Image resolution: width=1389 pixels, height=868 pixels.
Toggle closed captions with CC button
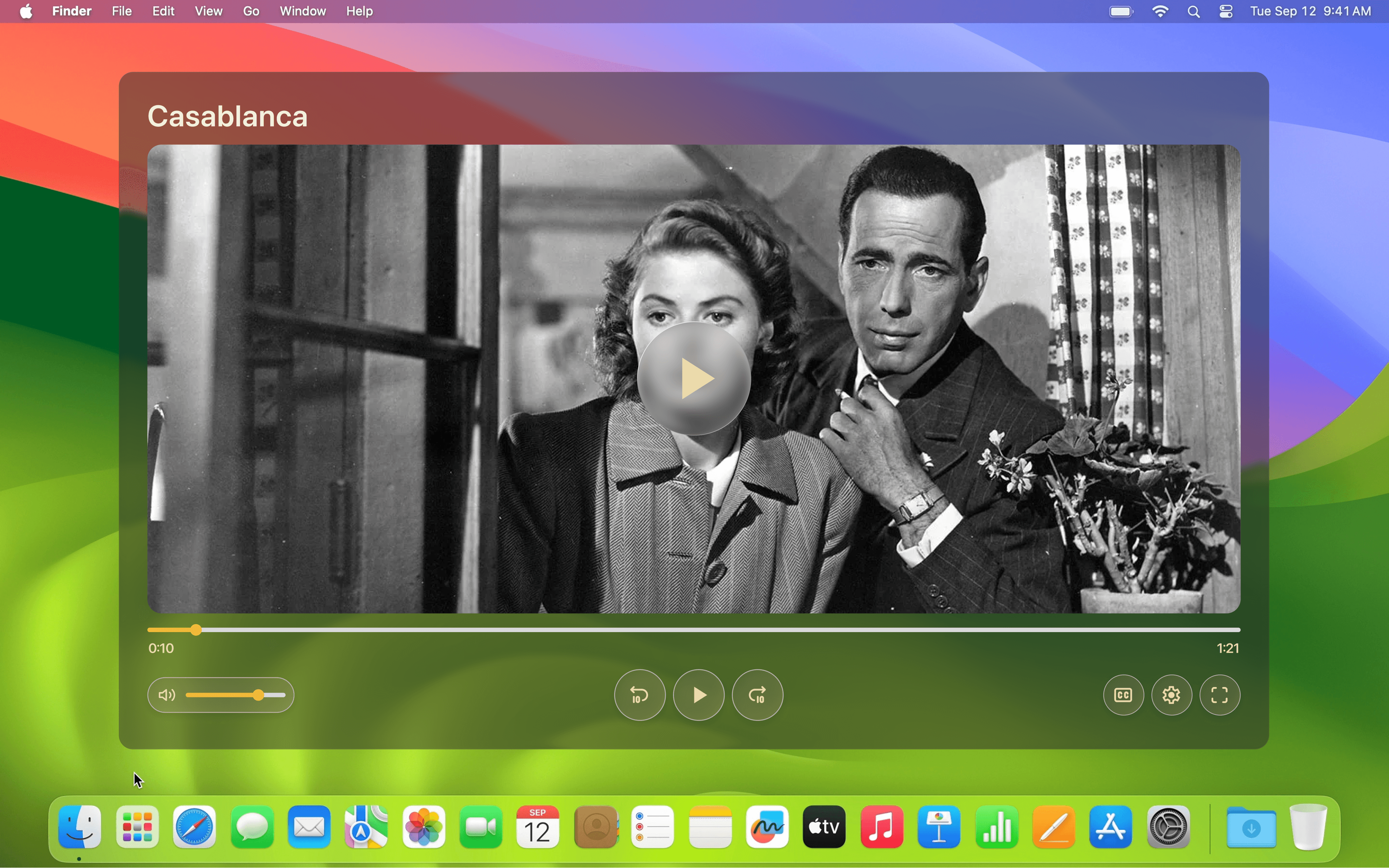point(1123,695)
